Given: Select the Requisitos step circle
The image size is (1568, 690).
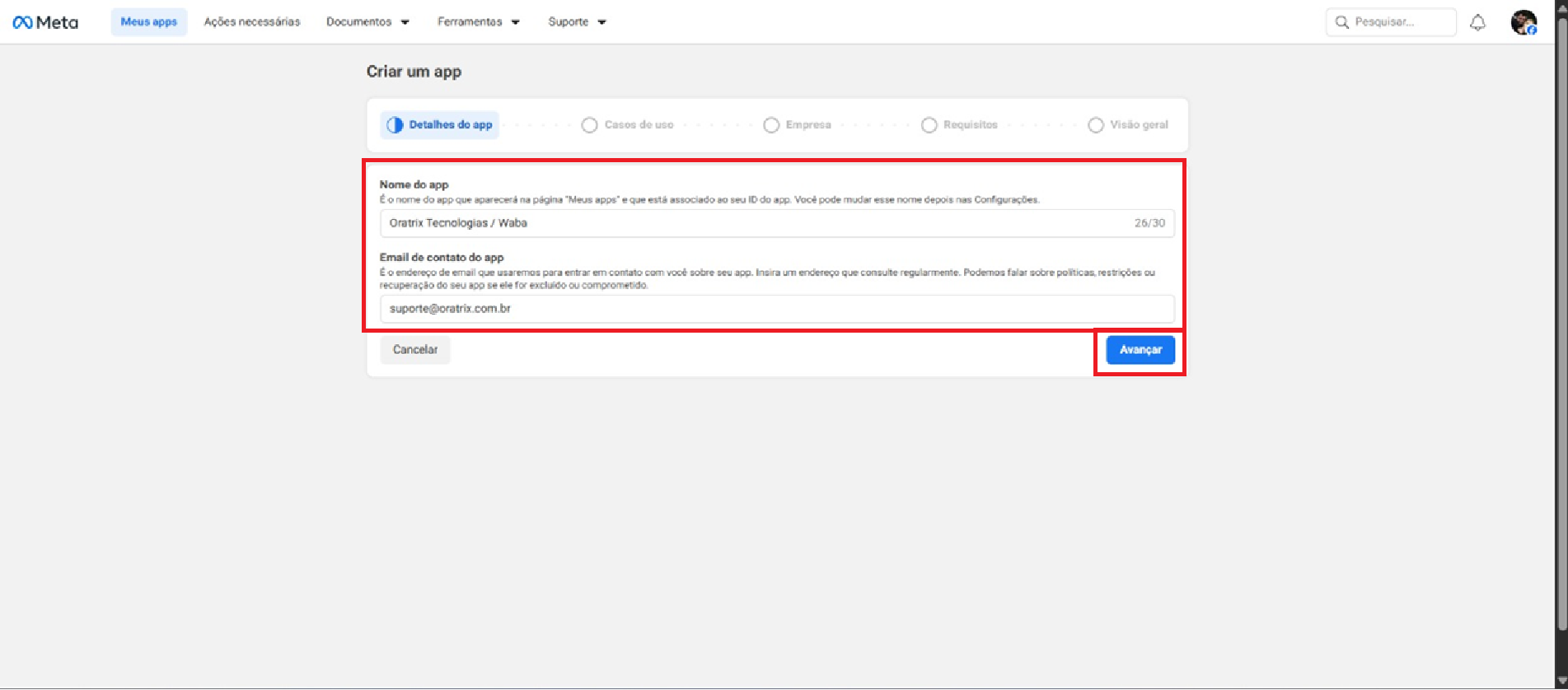Looking at the screenshot, I should click(x=929, y=125).
